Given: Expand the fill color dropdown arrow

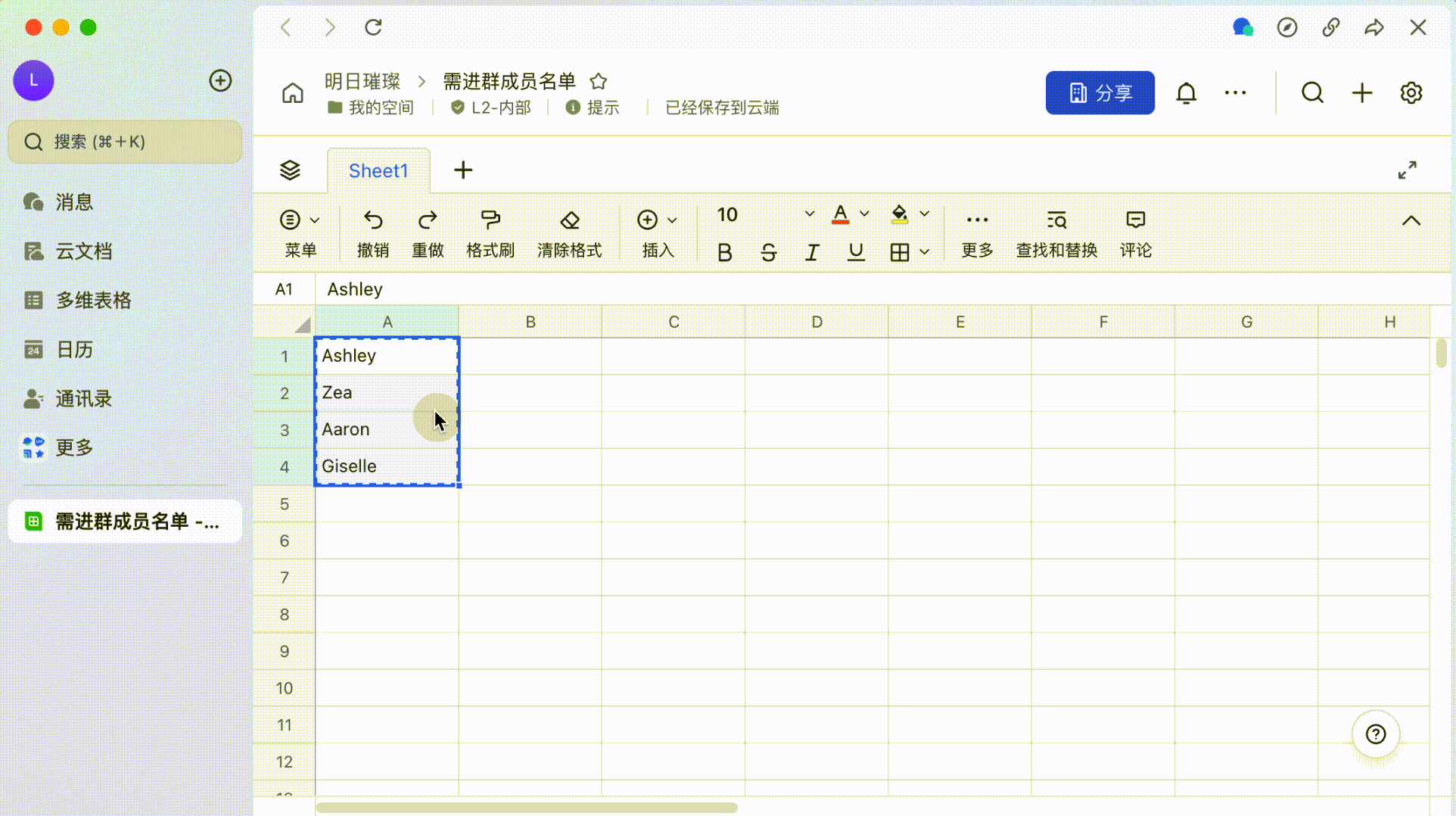Looking at the screenshot, I should (925, 214).
